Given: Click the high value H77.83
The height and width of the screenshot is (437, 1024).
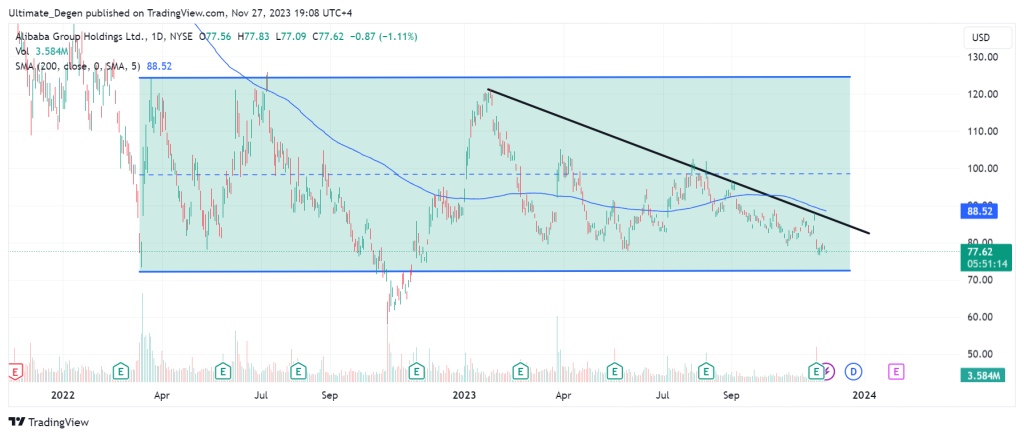Looking at the screenshot, I should [251, 38].
